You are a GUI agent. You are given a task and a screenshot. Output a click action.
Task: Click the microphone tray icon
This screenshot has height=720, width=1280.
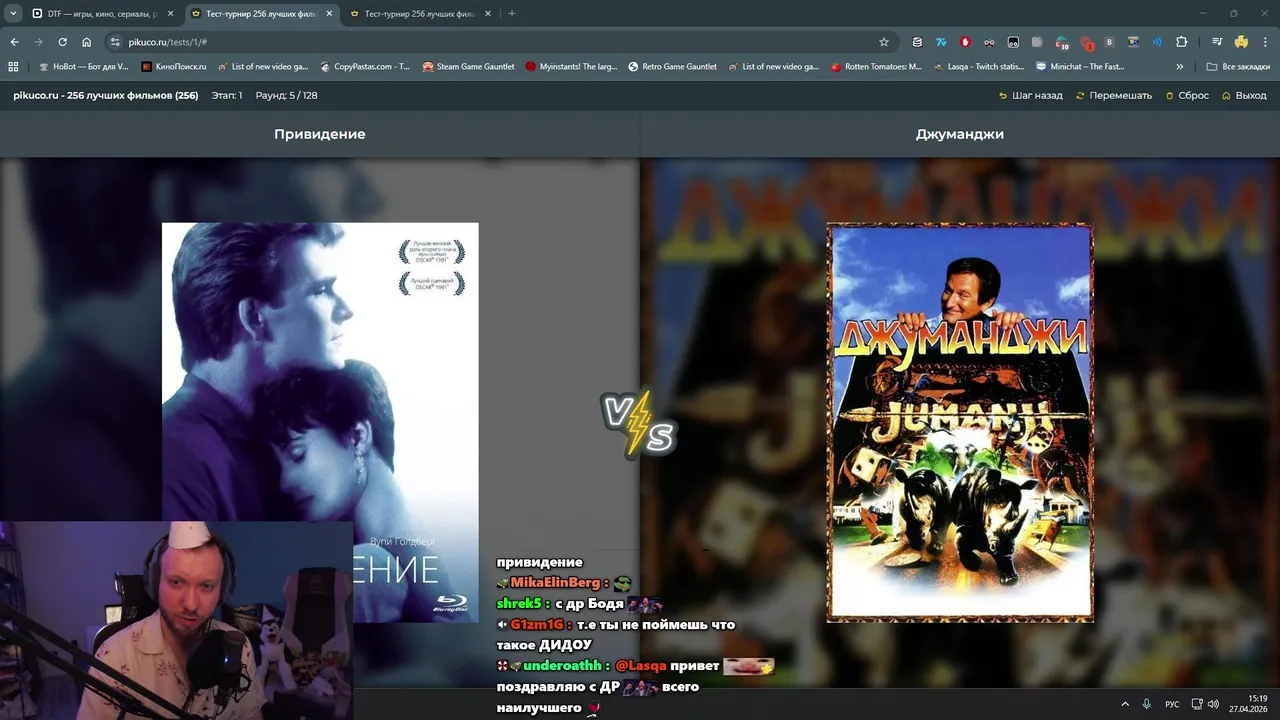(1147, 704)
